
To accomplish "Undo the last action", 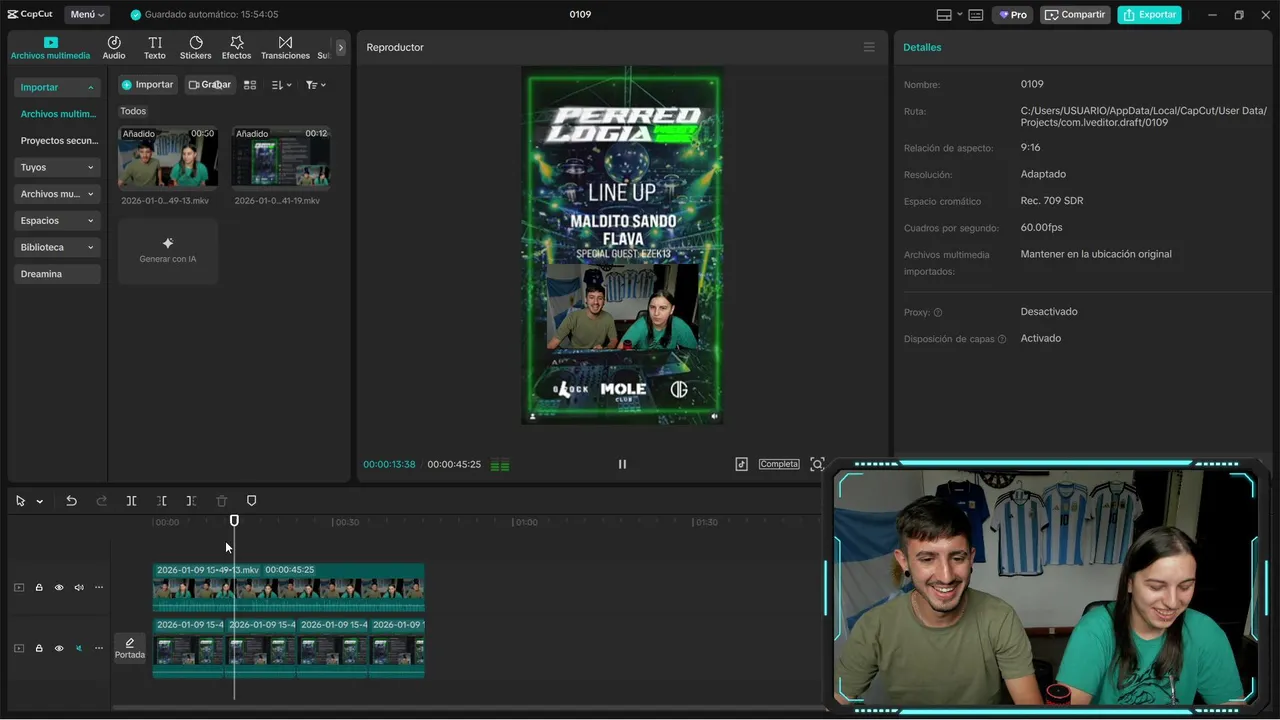I will [x=71, y=501].
